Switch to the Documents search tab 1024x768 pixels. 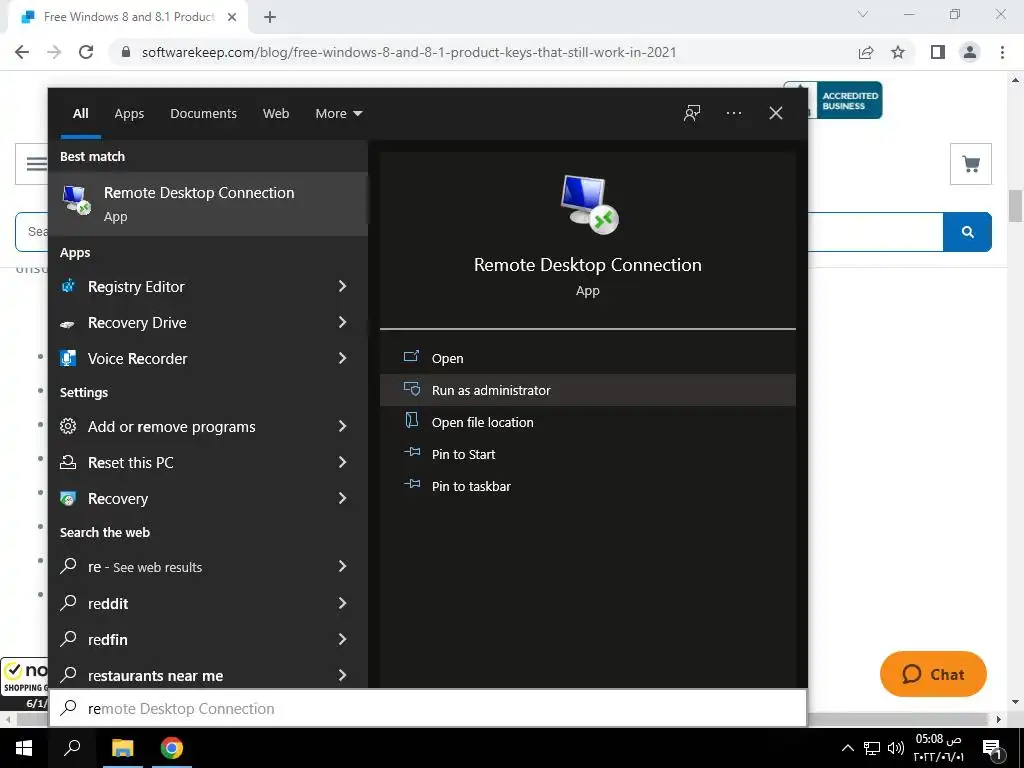203,114
